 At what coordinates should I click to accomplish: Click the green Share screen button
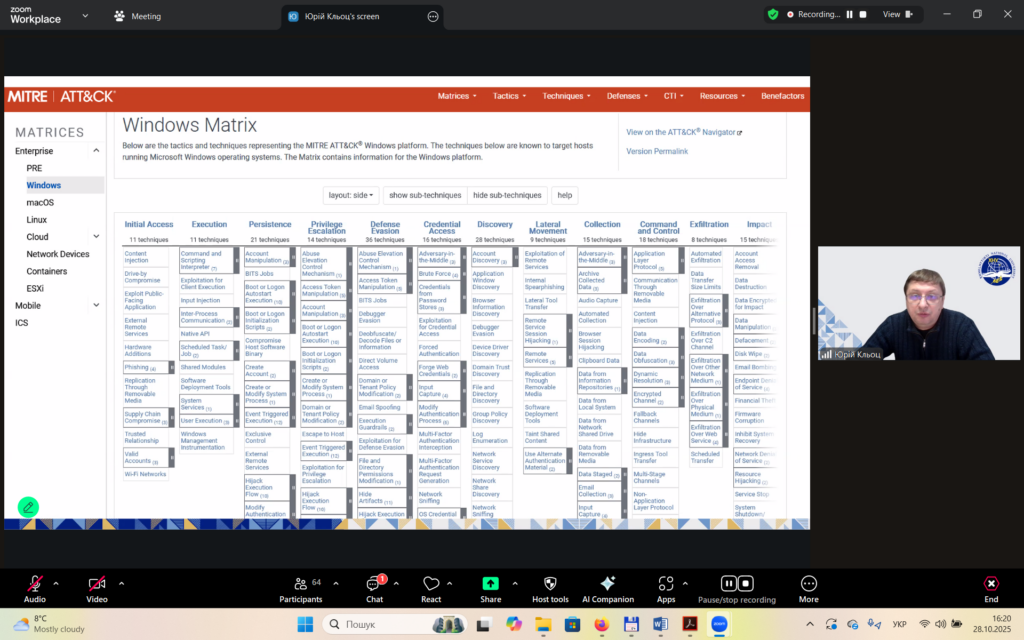pos(490,585)
